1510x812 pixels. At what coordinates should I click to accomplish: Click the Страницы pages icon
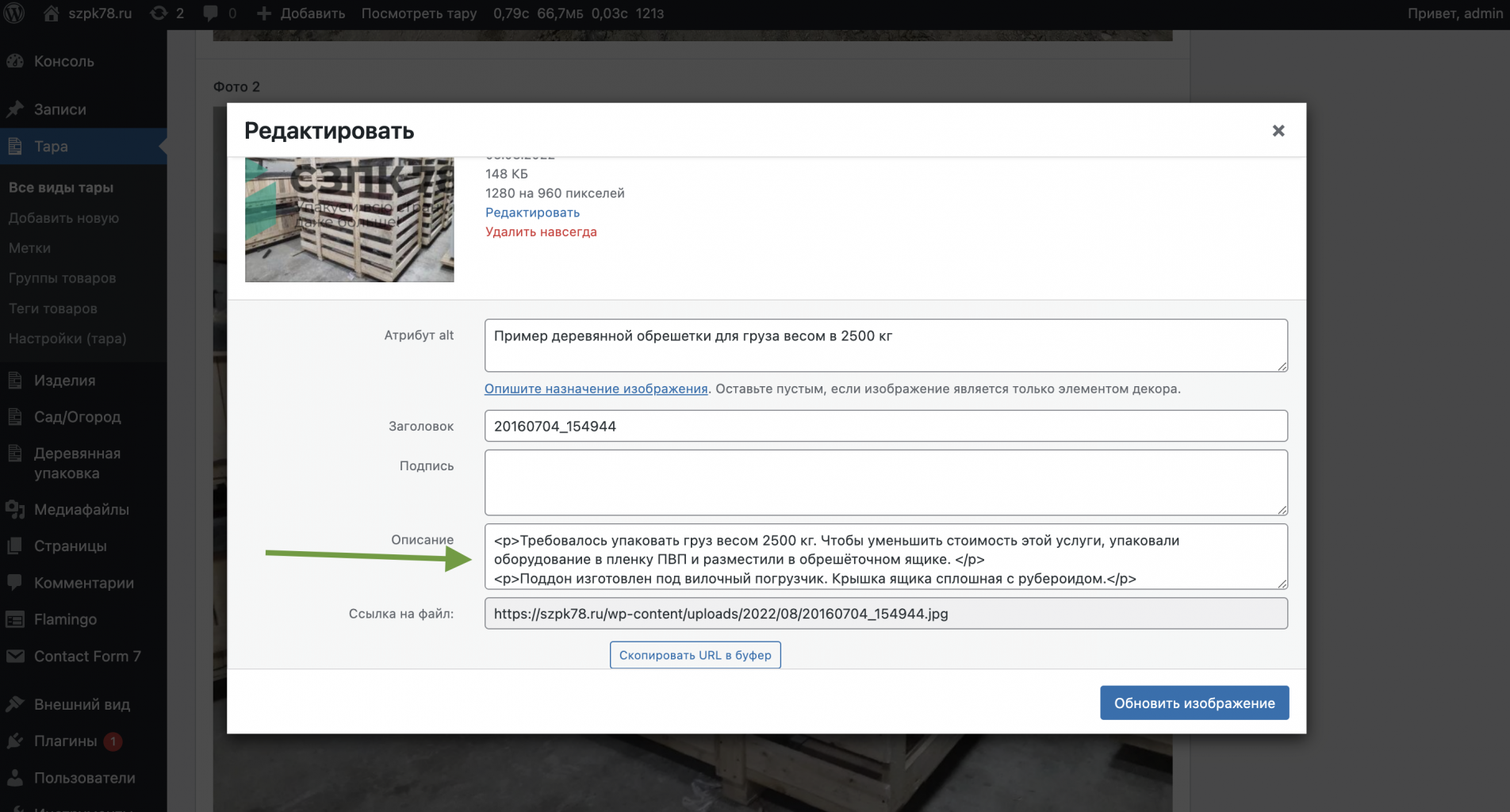coord(14,546)
